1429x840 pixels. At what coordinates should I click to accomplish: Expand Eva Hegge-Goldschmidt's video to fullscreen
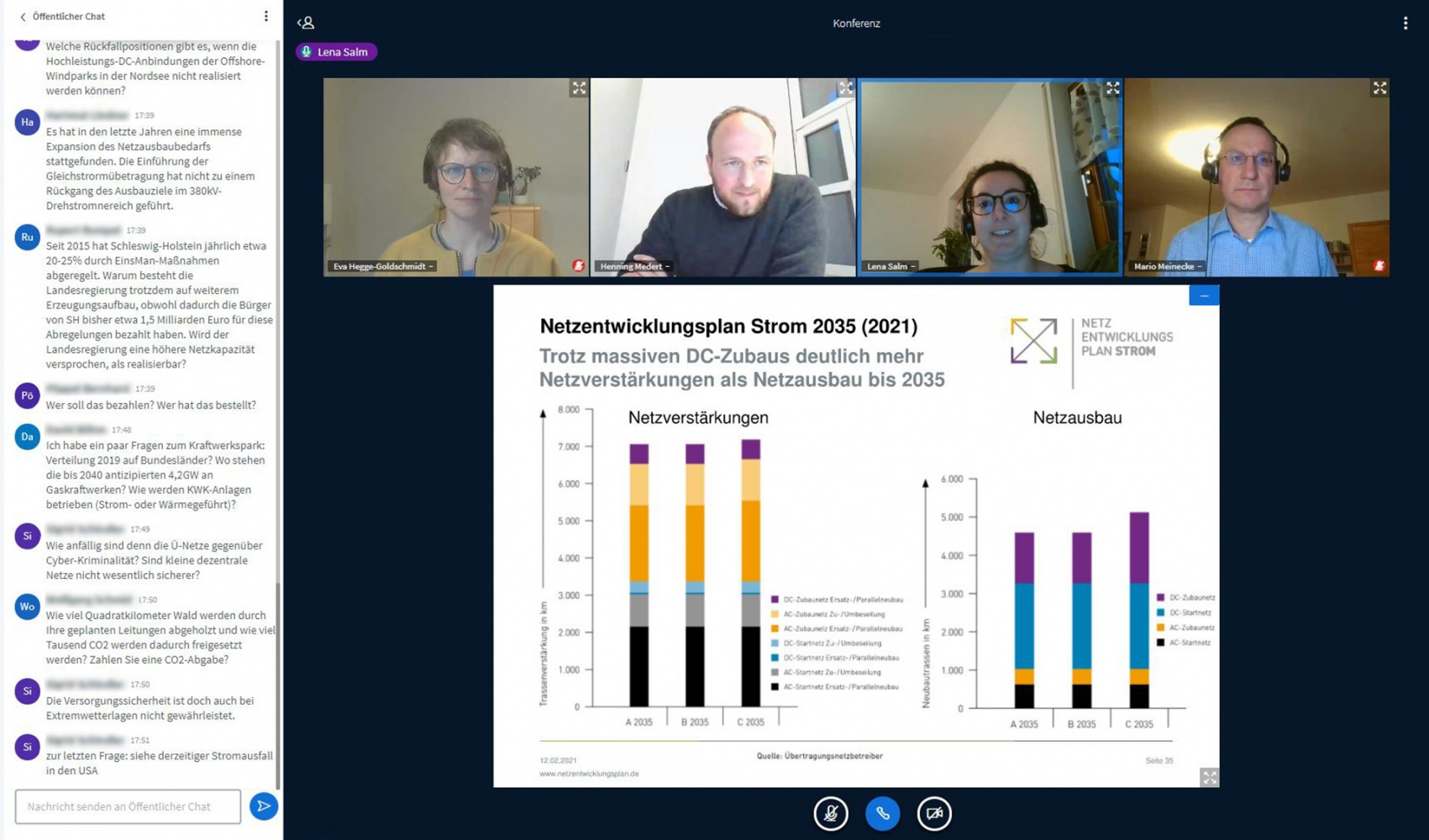tap(579, 88)
